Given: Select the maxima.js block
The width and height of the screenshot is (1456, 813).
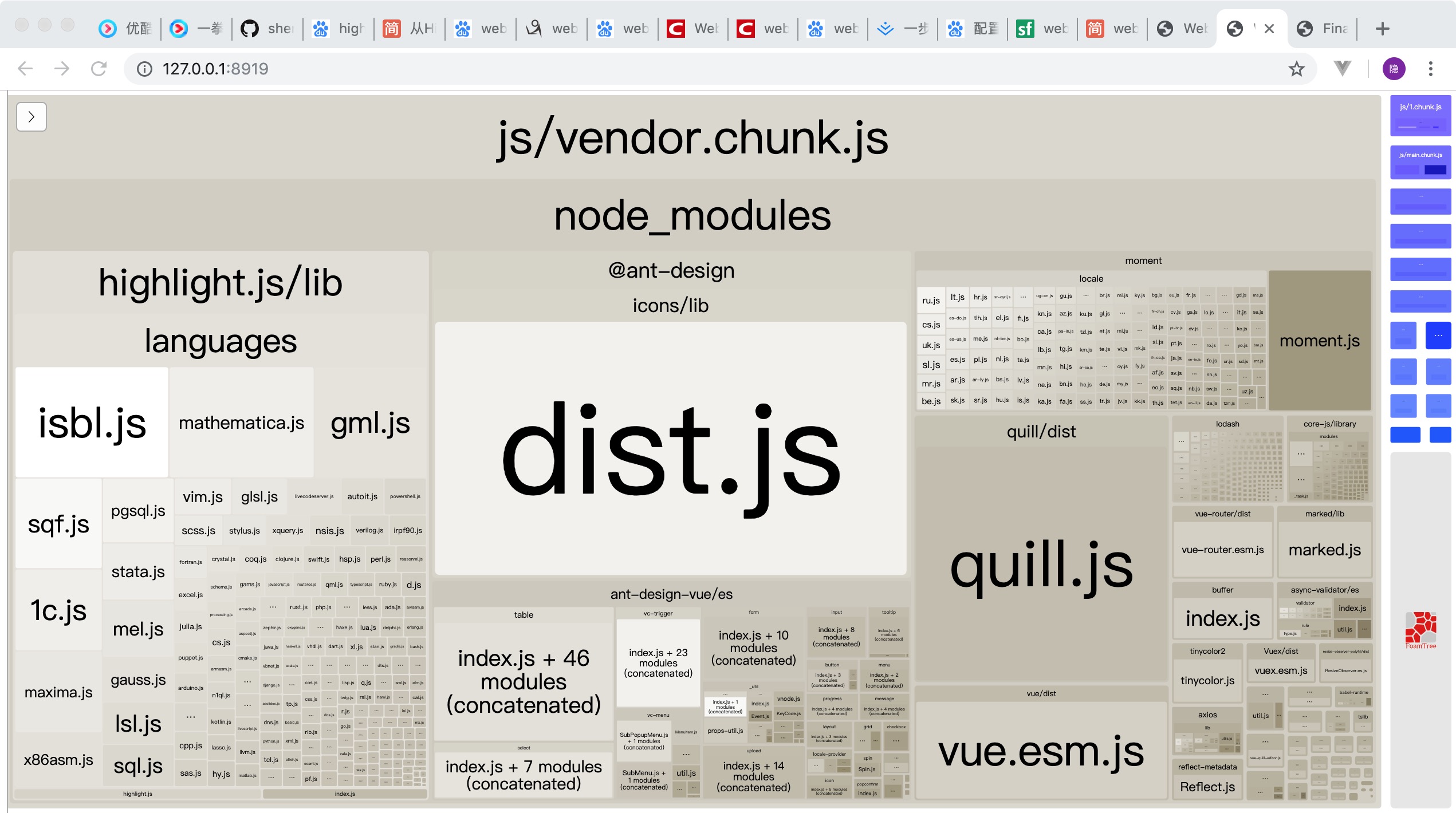Looking at the screenshot, I should pyautogui.click(x=58, y=692).
